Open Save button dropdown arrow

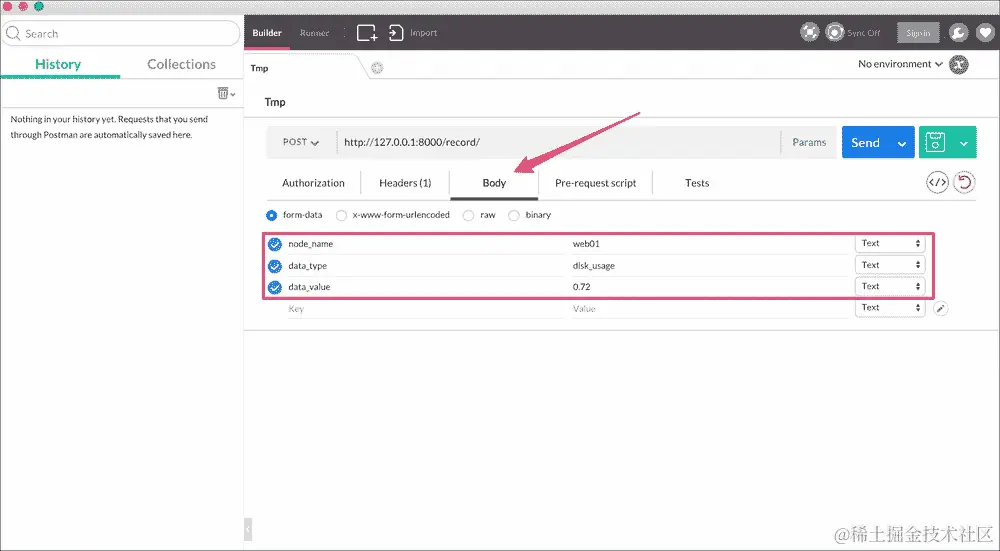pyautogui.click(x=964, y=143)
